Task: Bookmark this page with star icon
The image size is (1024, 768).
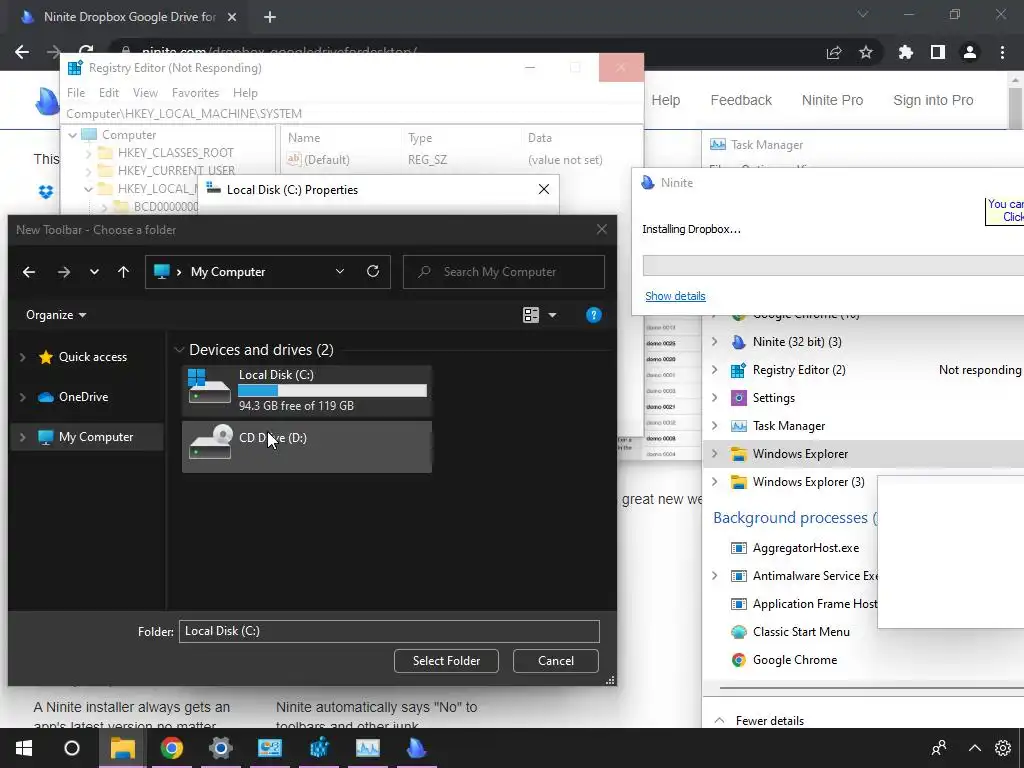Action: click(865, 52)
